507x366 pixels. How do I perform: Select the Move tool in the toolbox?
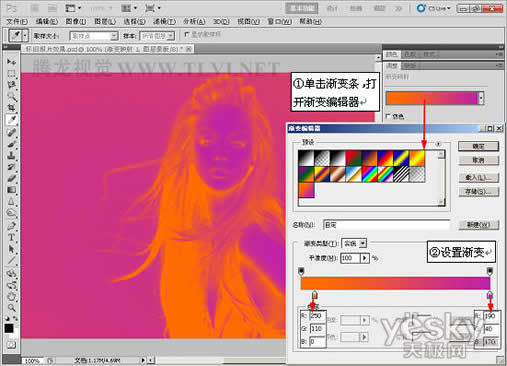[11, 62]
